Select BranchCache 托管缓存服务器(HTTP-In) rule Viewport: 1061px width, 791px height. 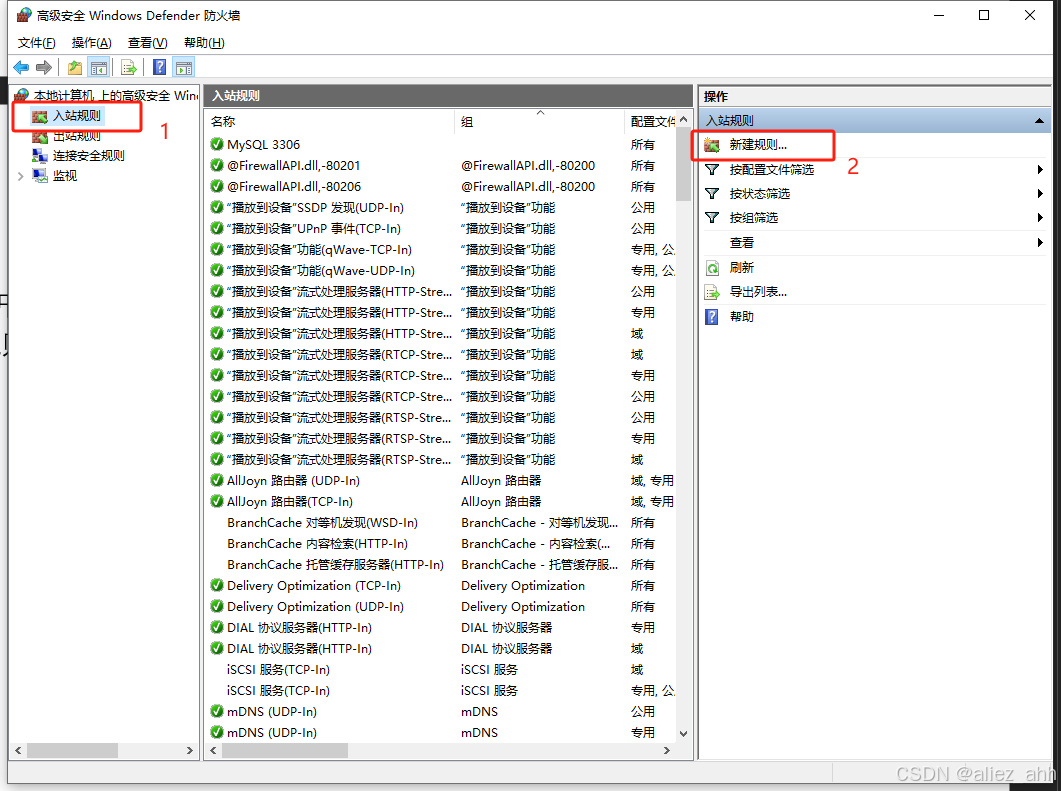coord(336,564)
